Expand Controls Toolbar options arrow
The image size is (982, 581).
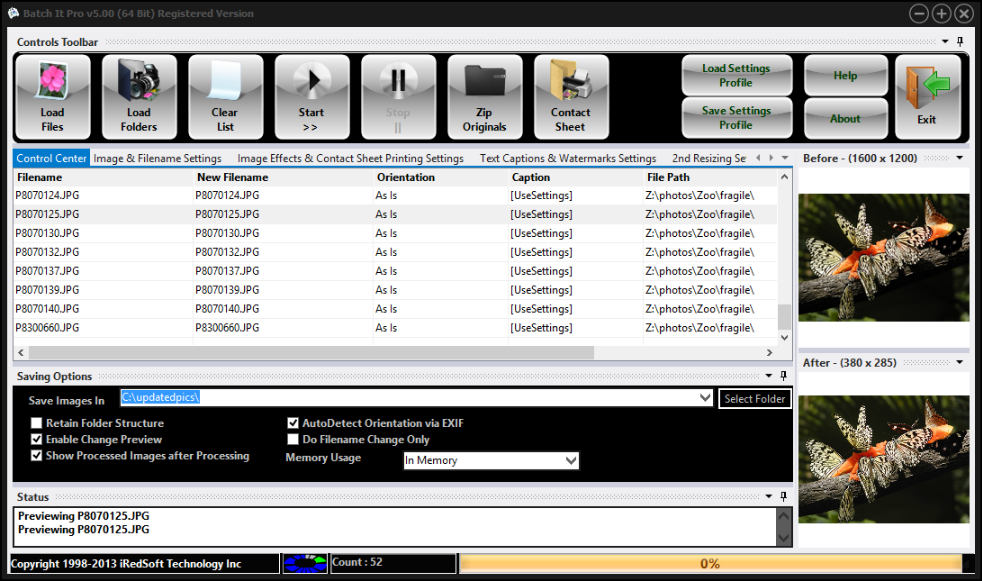coord(945,41)
